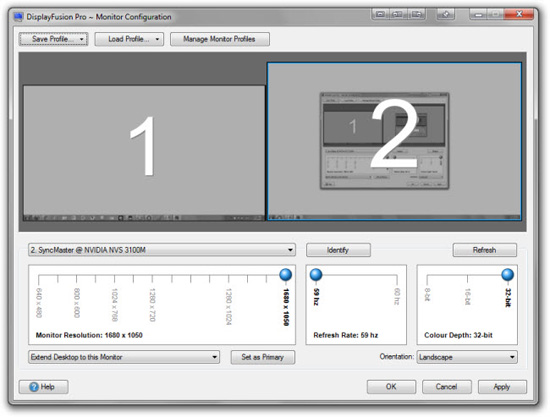Click the Refresh button
The image size is (550, 417).
tap(484, 250)
